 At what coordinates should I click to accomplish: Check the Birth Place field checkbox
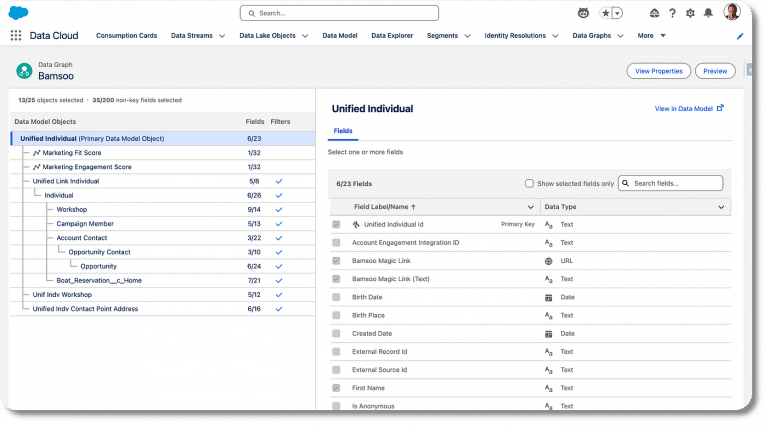pyautogui.click(x=336, y=315)
